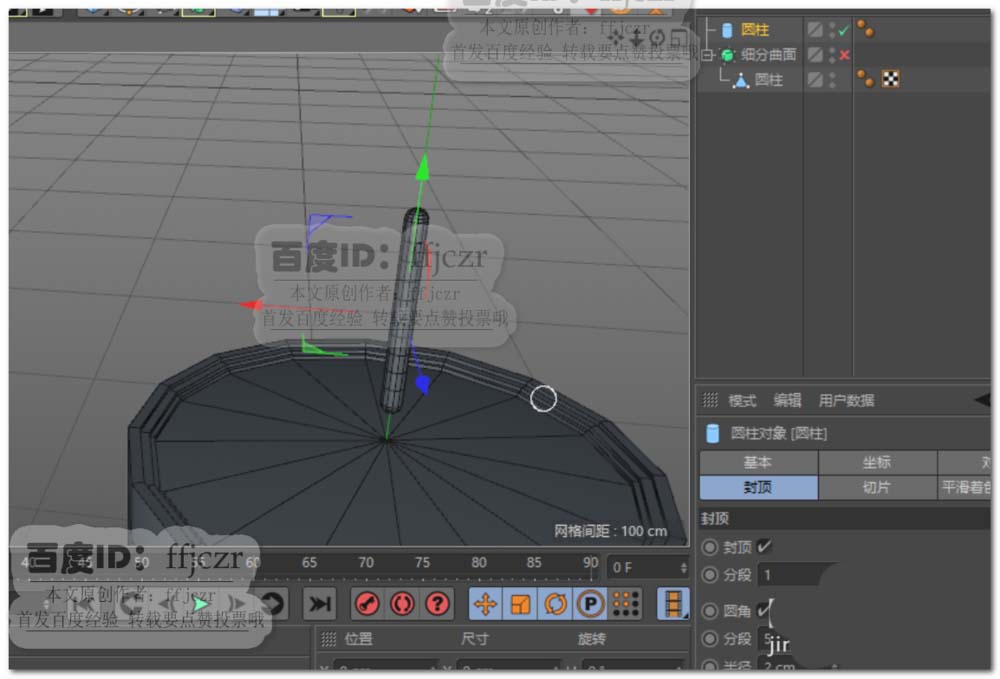
Task: Click the checkerboard selection tag on child 圆柱
Action: pyautogui.click(x=890, y=80)
